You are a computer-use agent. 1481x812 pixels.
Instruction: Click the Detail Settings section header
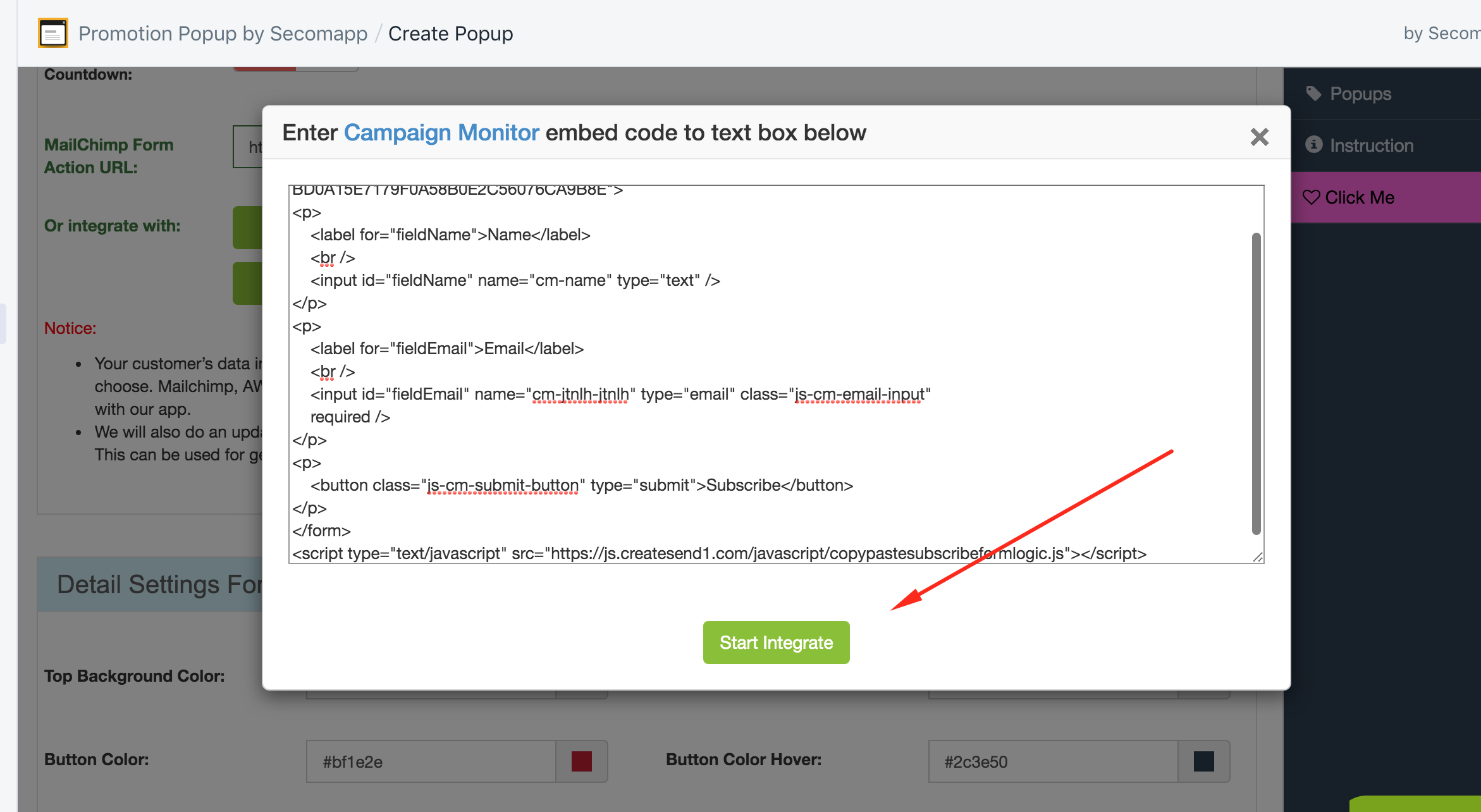click(150, 584)
